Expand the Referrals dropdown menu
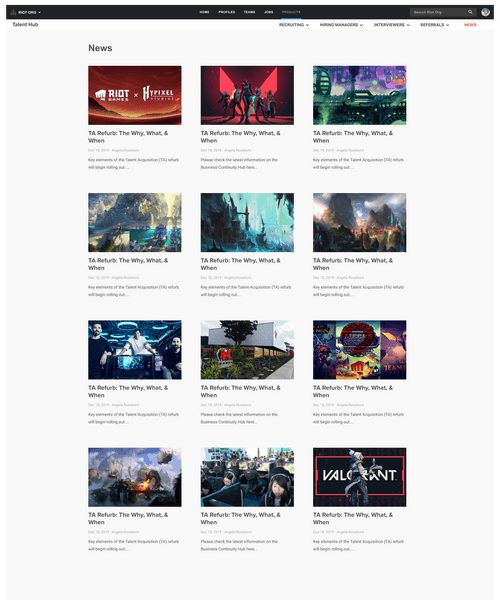 [x=435, y=25]
